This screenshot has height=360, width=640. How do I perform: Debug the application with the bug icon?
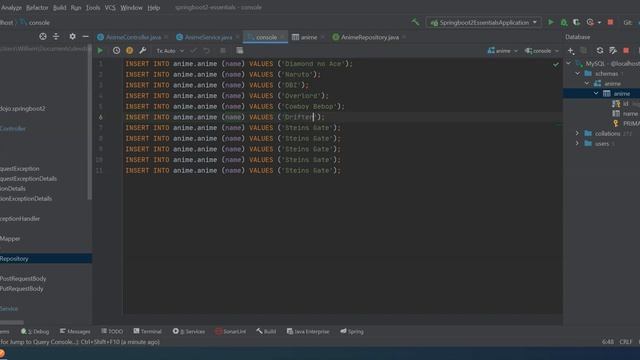[564, 22]
